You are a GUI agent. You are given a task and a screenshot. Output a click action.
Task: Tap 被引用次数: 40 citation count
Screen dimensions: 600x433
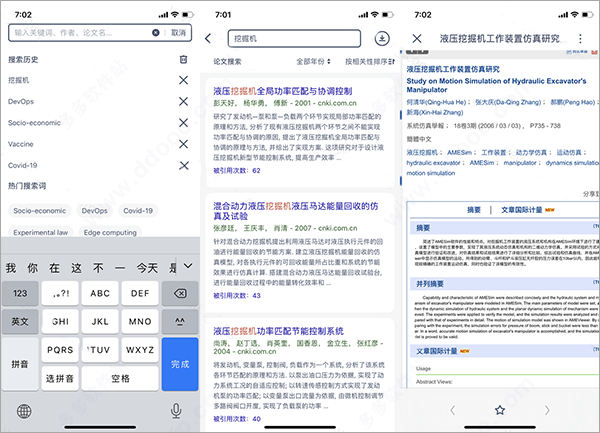point(237,419)
